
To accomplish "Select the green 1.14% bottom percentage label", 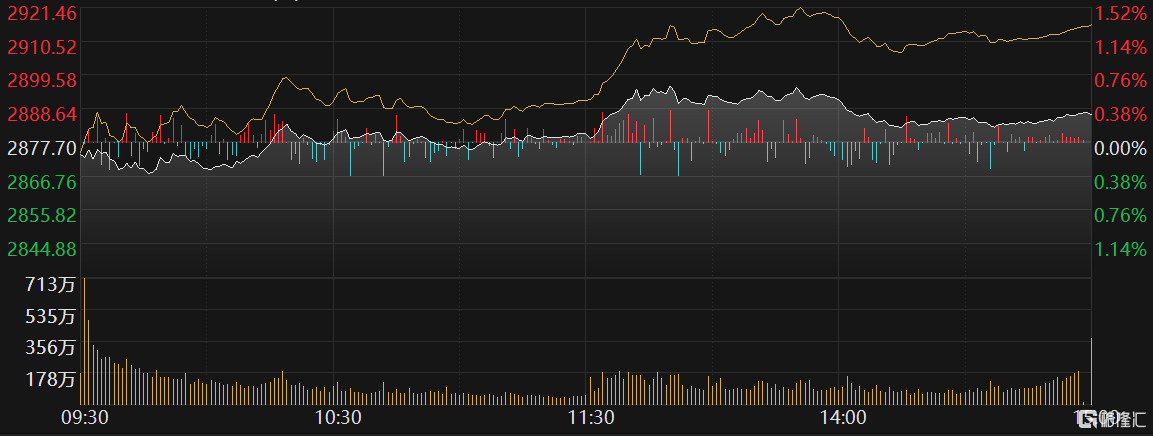I will point(1120,249).
